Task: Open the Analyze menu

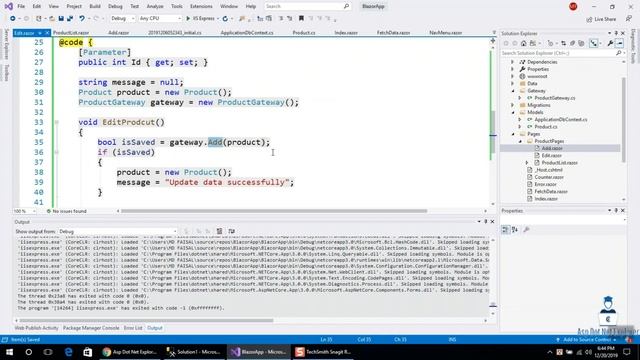Action: tap(155, 7)
